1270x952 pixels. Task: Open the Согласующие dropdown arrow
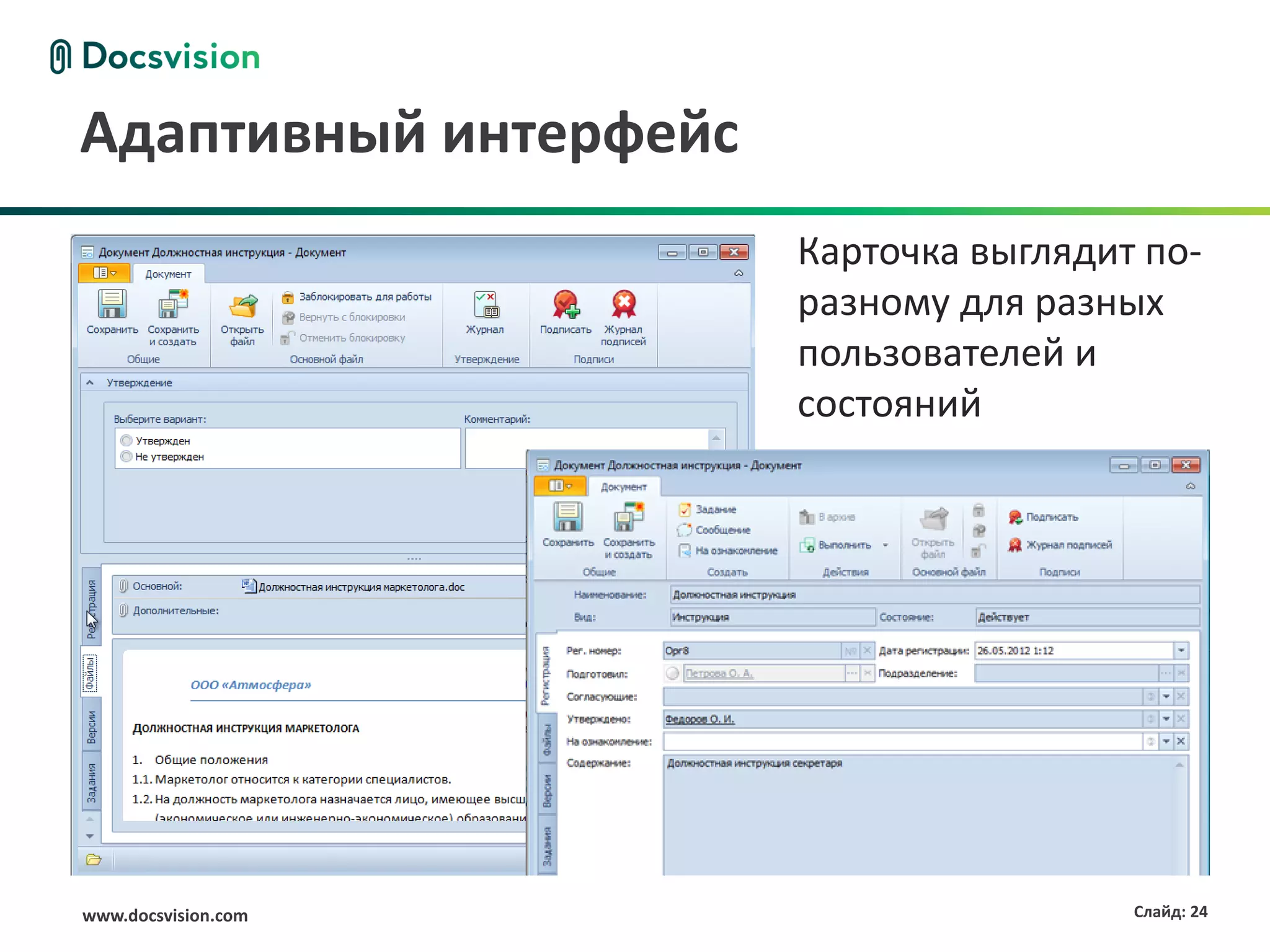[1166, 697]
